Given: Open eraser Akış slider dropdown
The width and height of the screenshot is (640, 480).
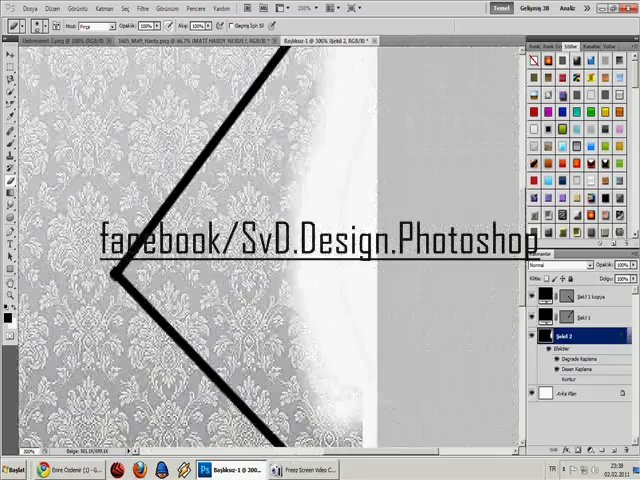Looking at the screenshot, I should (209, 26).
